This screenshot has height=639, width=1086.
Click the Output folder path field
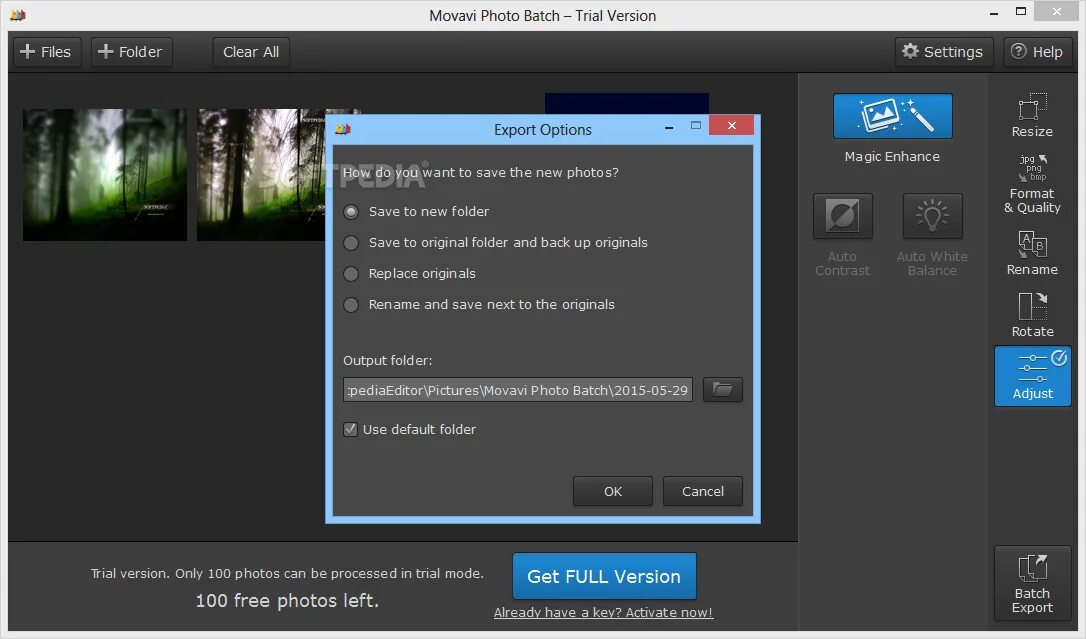[x=518, y=390]
